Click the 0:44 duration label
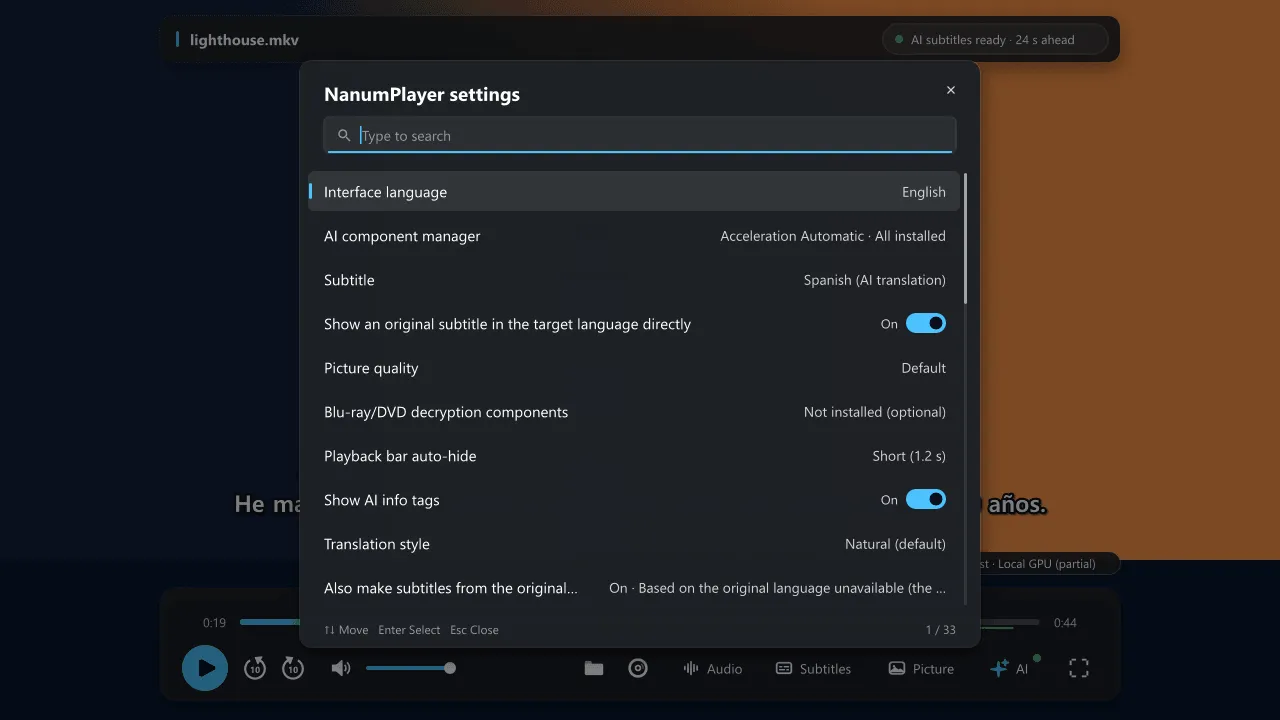Viewport: 1280px width, 720px height. (x=1065, y=622)
